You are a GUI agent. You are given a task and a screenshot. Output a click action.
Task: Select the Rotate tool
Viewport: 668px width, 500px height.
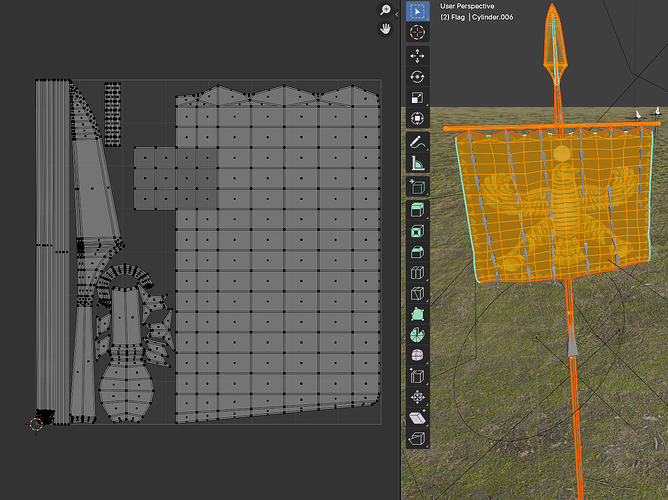[418, 77]
